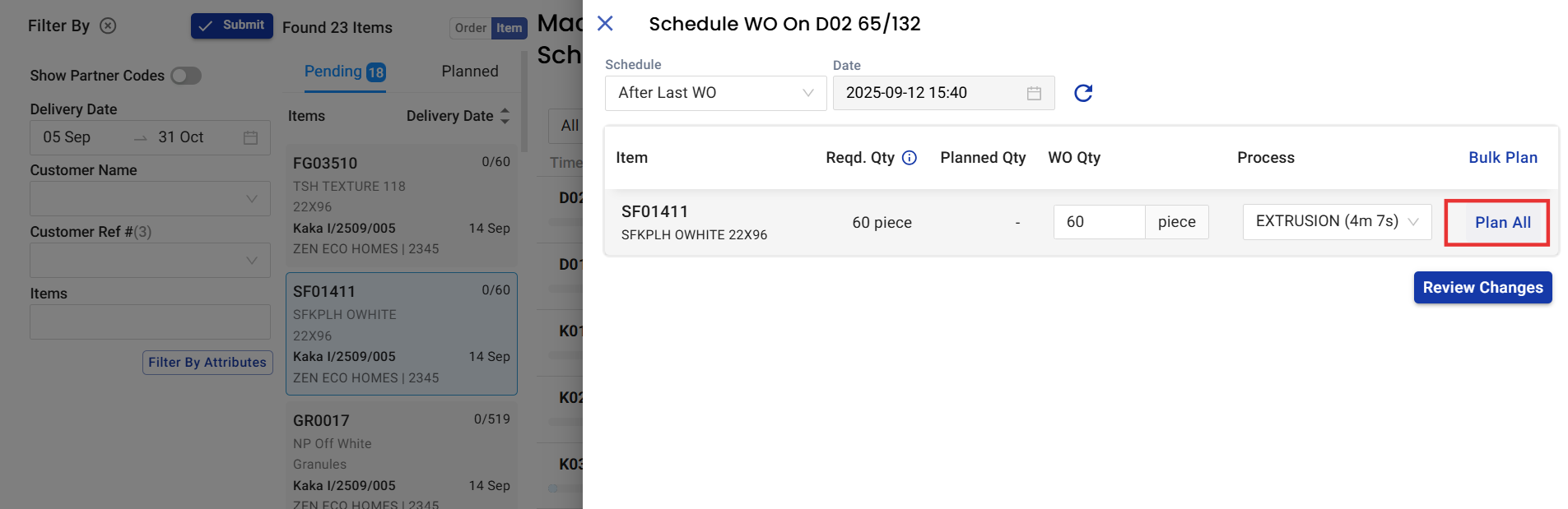
Task: Click the refresh icon beside the date field
Action: coord(1083,93)
